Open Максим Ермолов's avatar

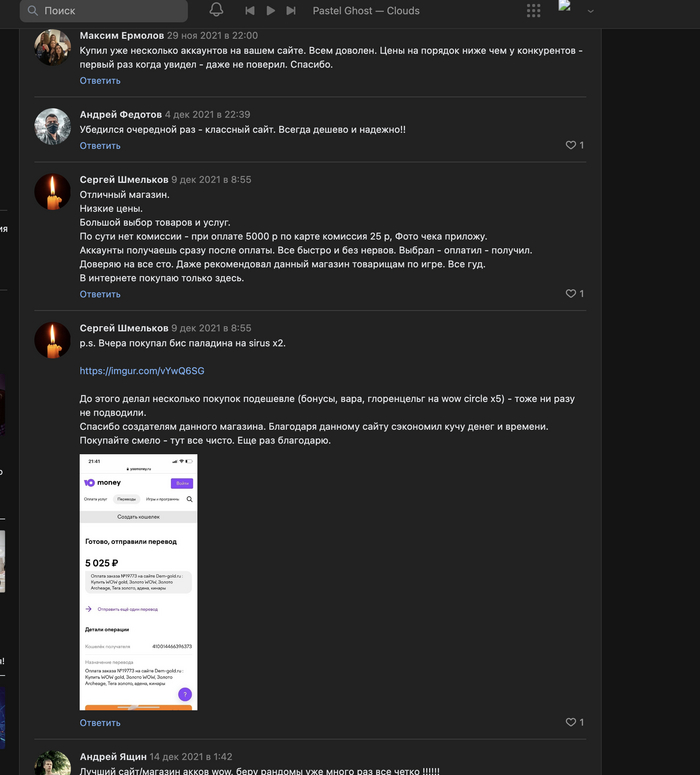pyautogui.click(x=52, y=47)
